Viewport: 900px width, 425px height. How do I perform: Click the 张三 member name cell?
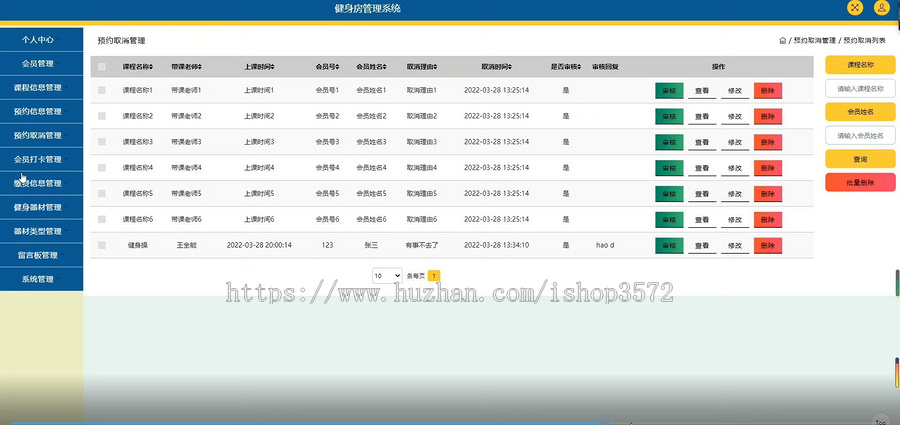(371, 245)
